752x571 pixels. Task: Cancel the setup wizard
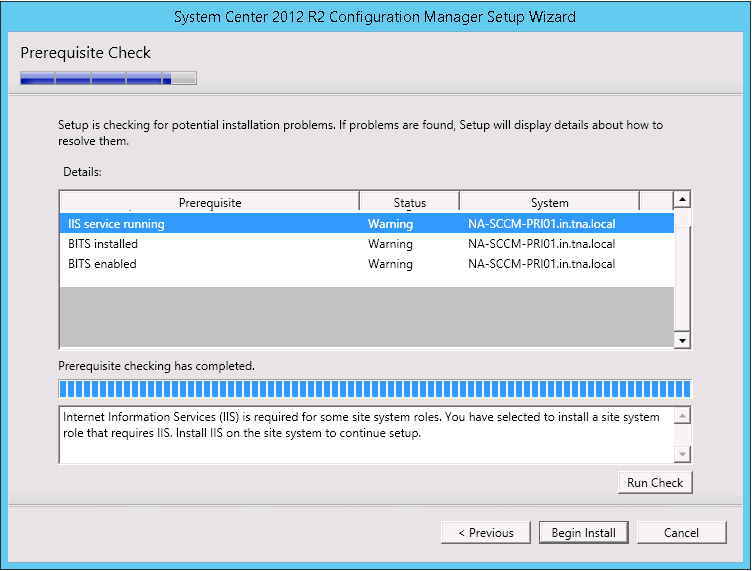pos(681,533)
